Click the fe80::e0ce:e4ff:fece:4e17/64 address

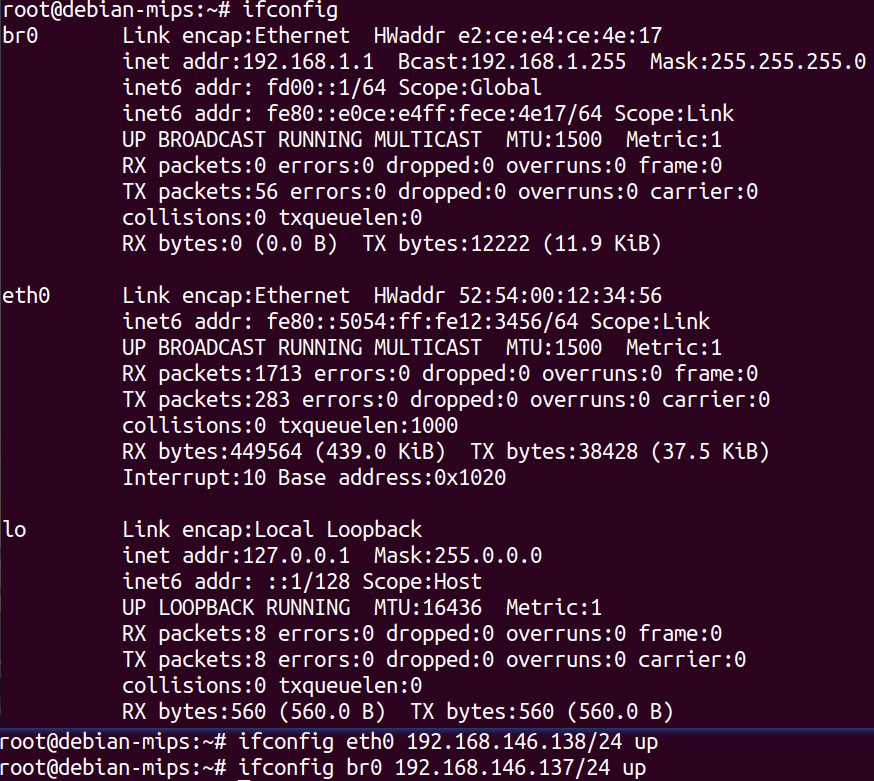pos(434,114)
